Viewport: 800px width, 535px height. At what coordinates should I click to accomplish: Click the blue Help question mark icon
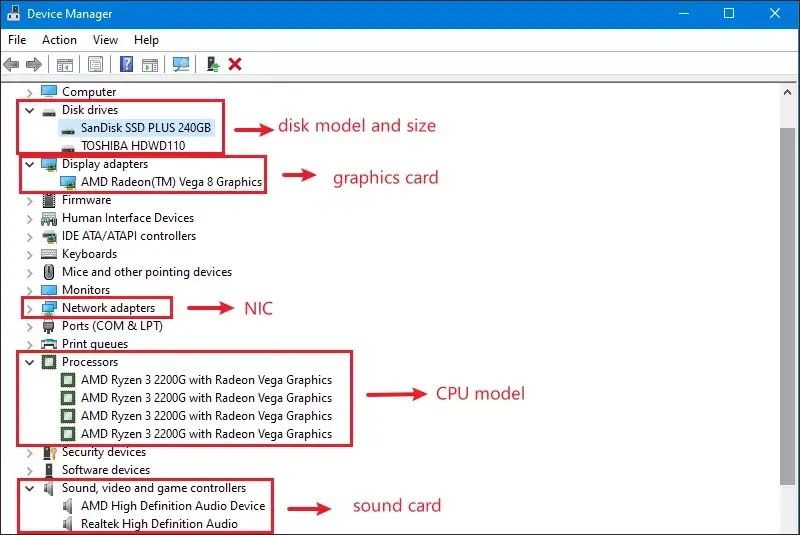(x=126, y=64)
